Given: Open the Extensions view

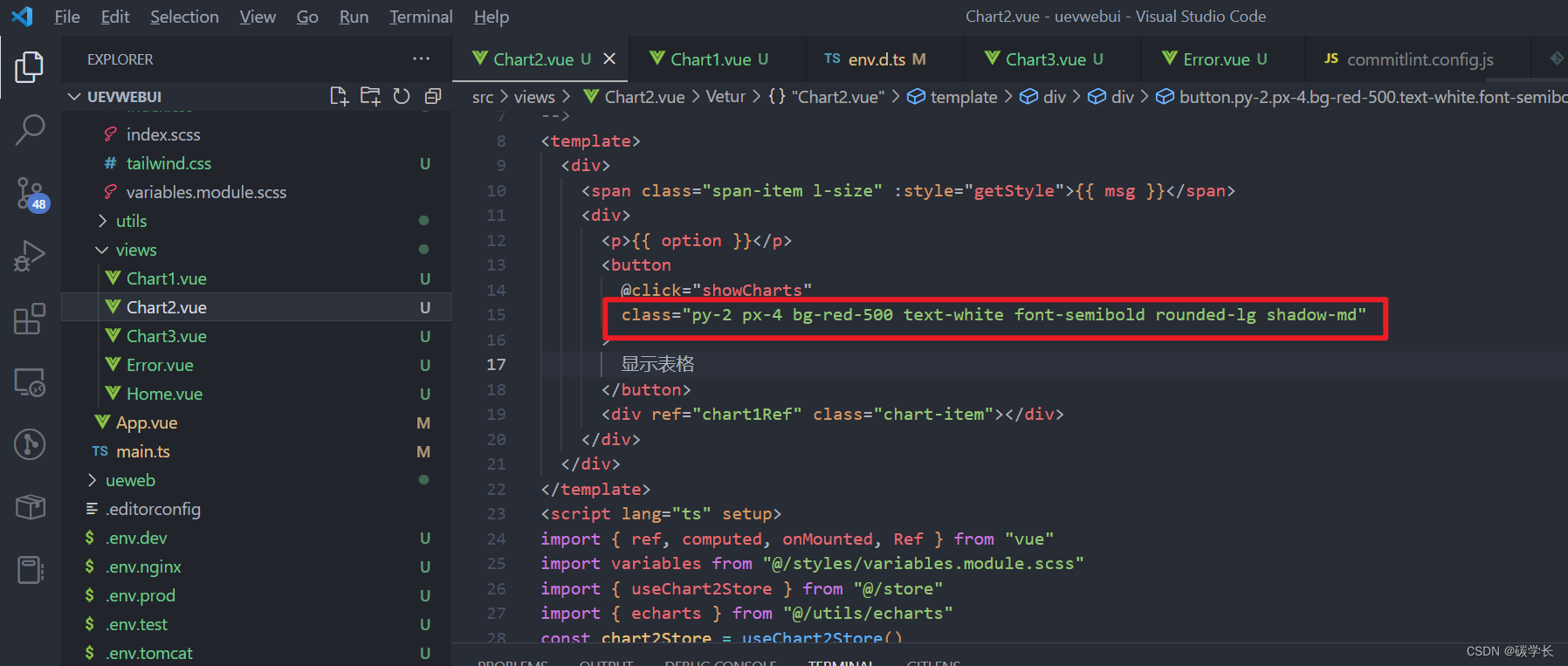Looking at the screenshot, I should coord(30,319).
